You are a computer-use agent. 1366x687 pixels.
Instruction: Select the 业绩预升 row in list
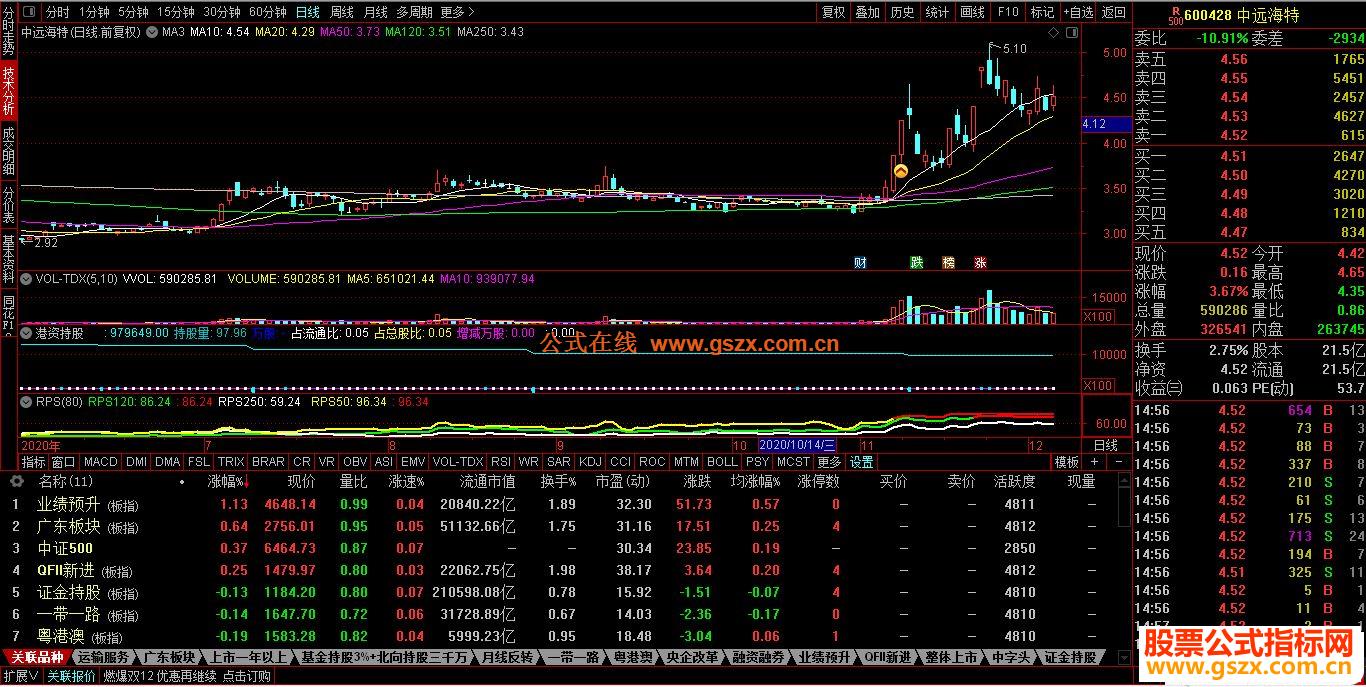[x=566, y=505]
